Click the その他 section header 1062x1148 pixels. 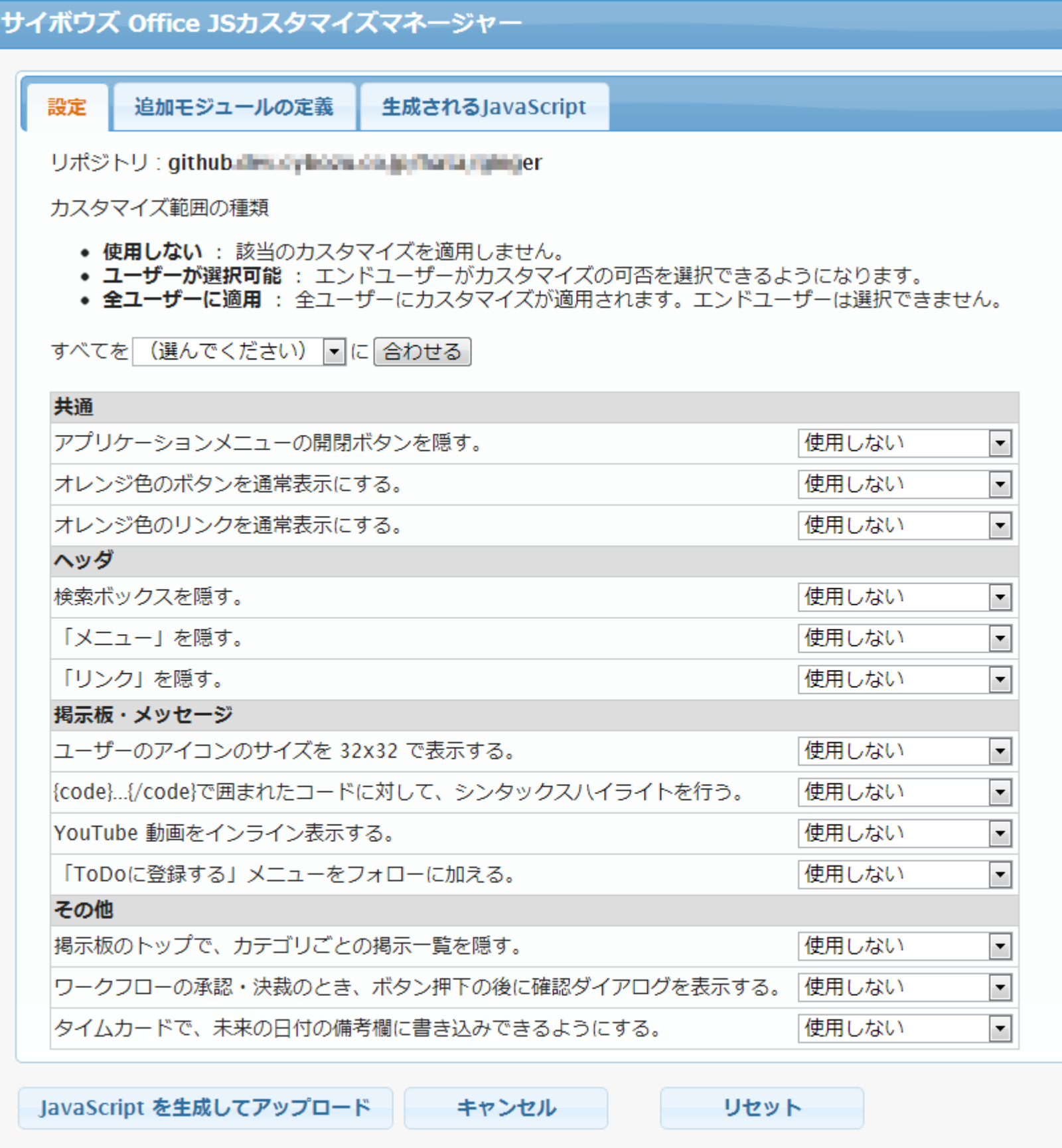click(534, 910)
